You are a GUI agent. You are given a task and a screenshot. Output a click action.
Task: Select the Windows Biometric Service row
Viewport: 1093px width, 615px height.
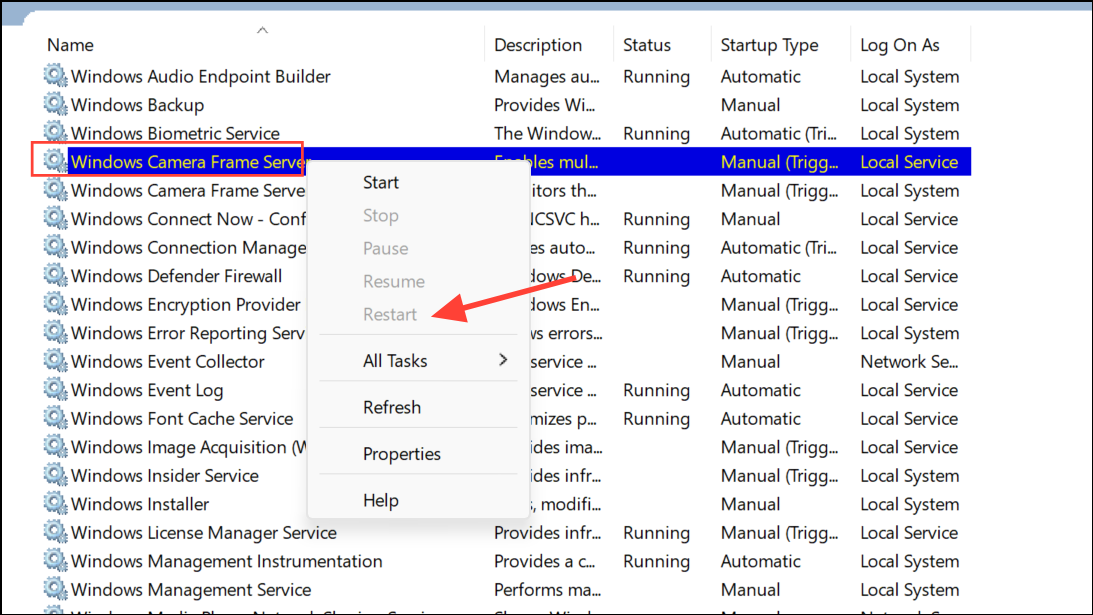pos(175,133)
